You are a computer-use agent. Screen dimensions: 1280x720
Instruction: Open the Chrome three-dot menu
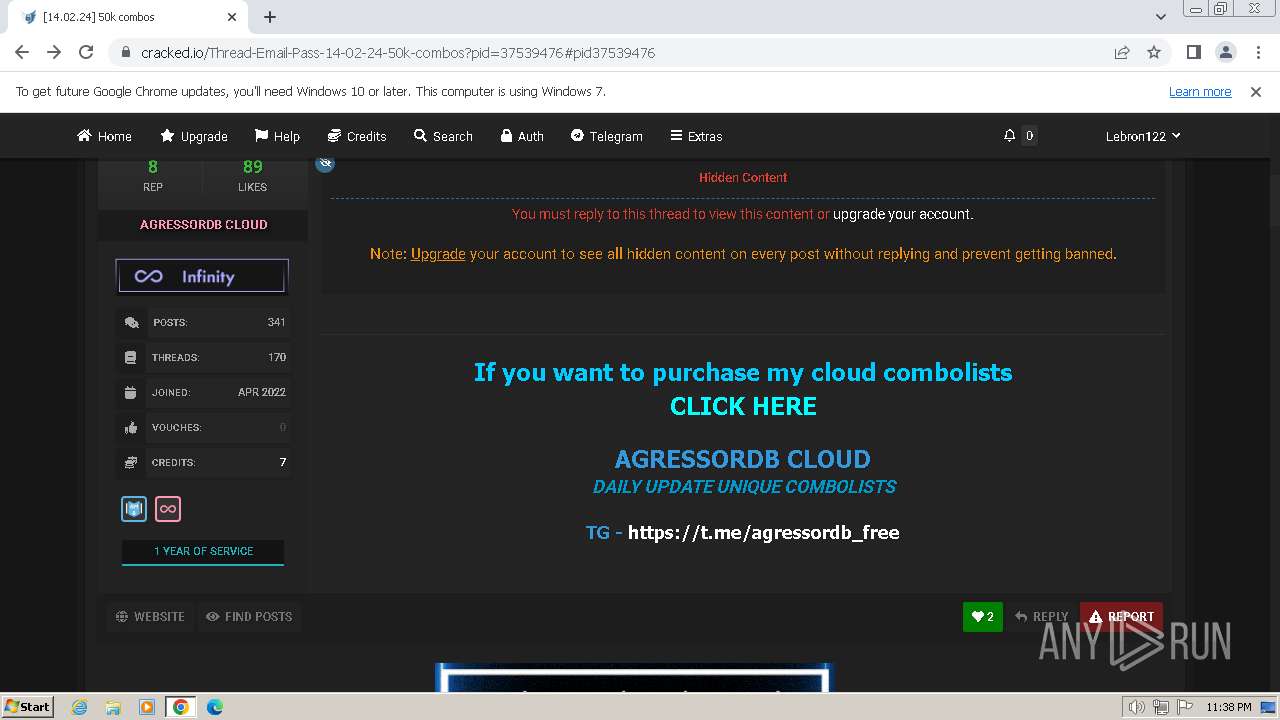[x=1257, y=52]
